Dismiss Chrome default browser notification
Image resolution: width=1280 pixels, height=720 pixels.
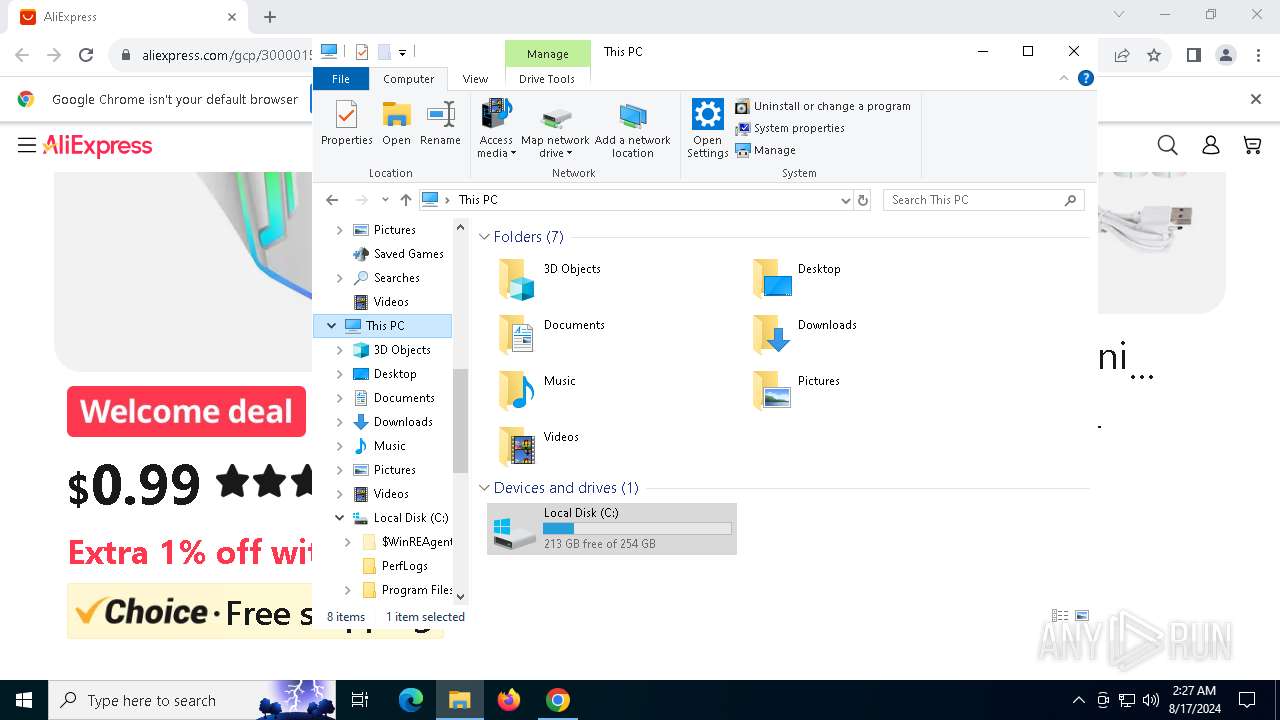(1256, 99)
